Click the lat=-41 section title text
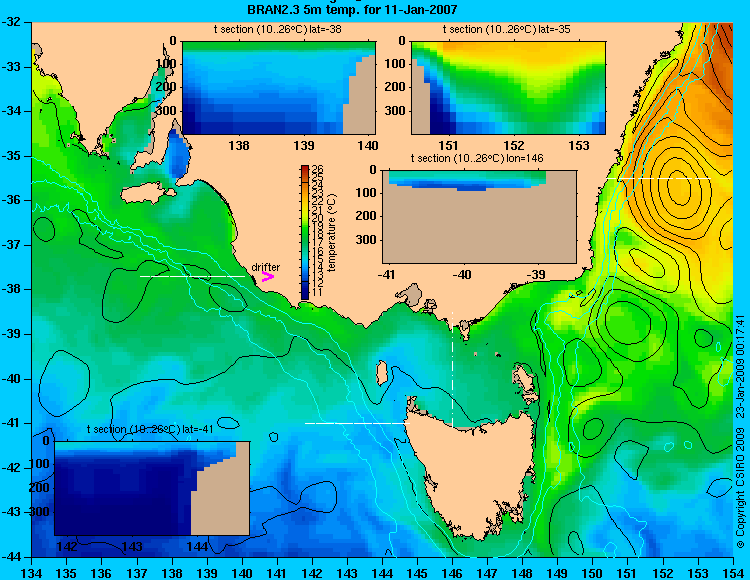This screenshot has height=580, width=750. point(150,429)
